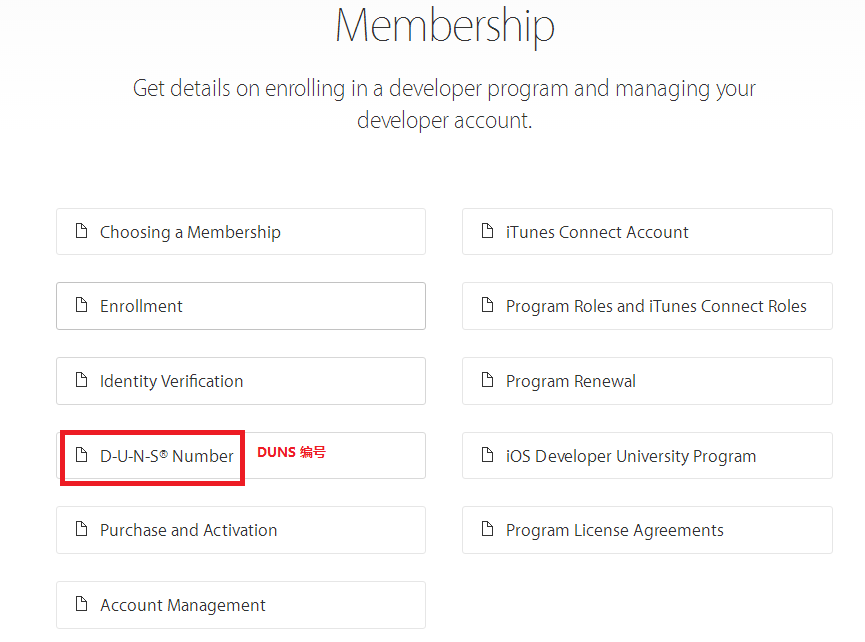Image resolution: width=865 pixels, height=642 pixels.
Task: Click document icon beside Identity Verification
Action: [x=82, y=381]
